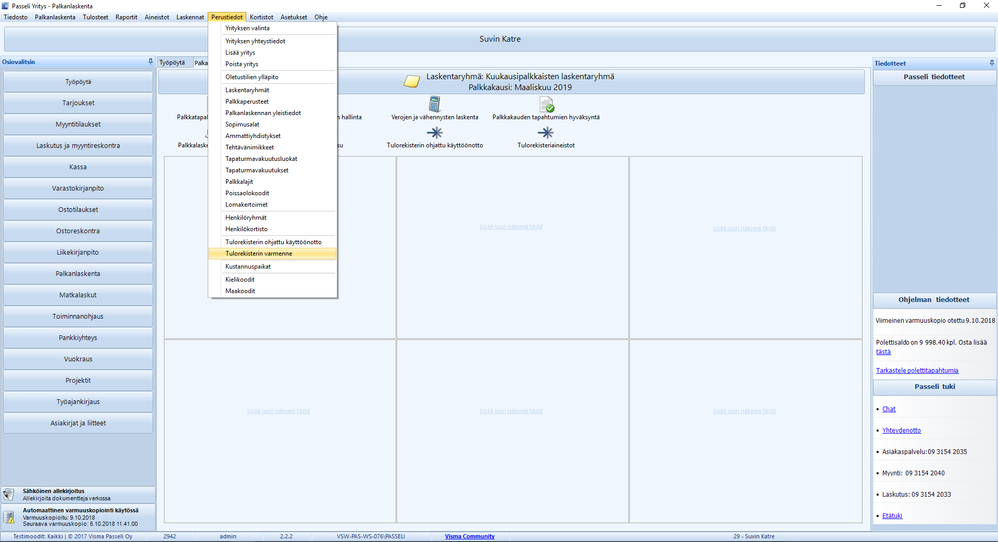Open Laskutus ja myyntireskontra module
This screenshot has height=542, width=998.
pos(78,146)
